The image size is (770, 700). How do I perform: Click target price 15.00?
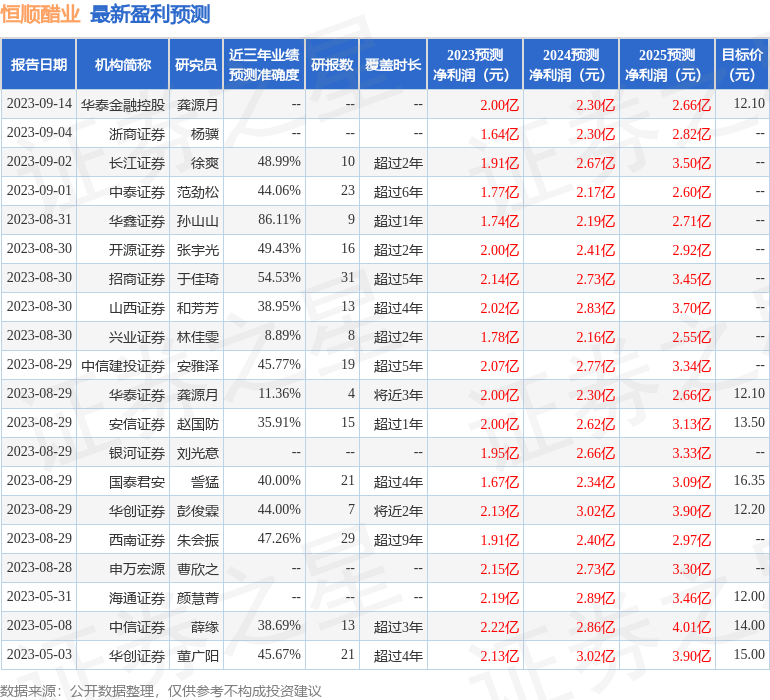coord(749,654)
